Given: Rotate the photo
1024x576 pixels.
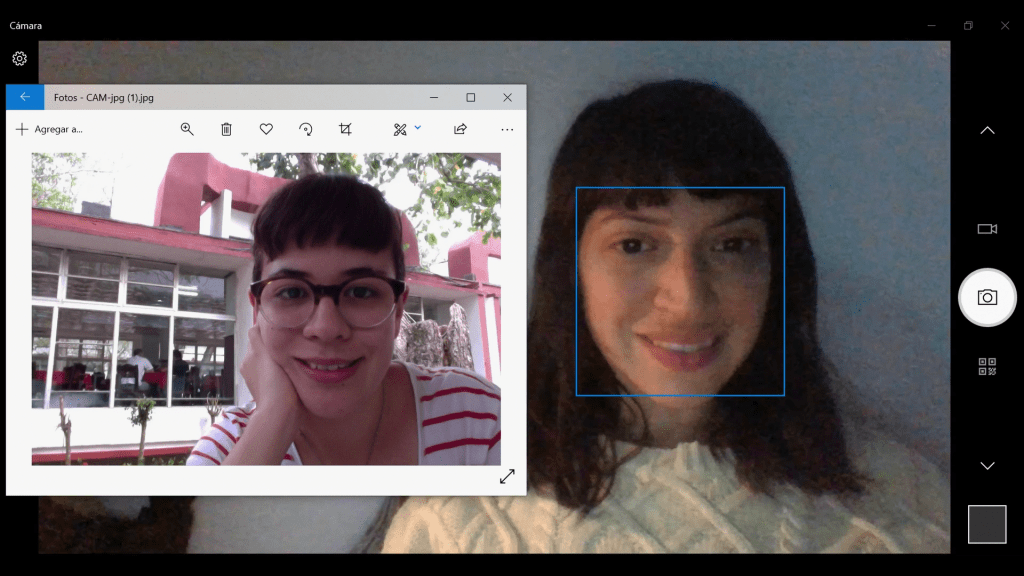Looking at the screenshot, I should click(306, 129).
